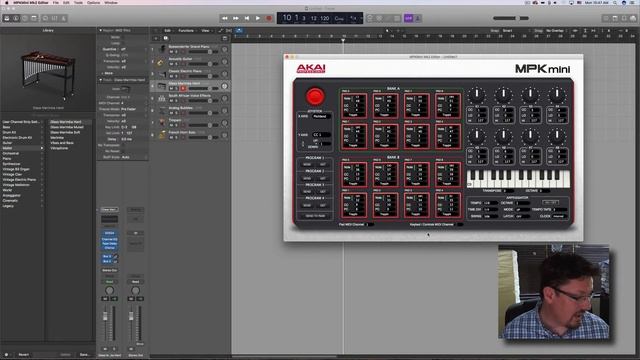Click the Classic Electric Piano track icon
This screenshot has width=640, height=360.
162,74
